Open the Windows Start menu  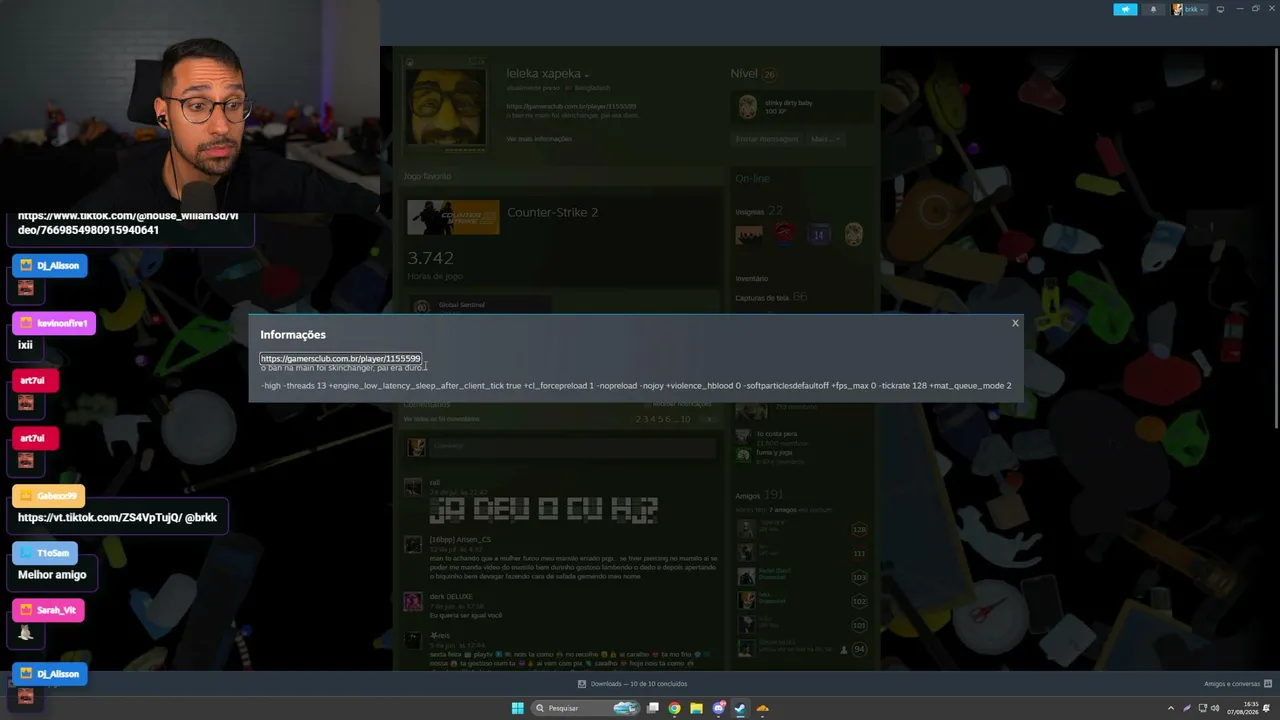(518, 708)
